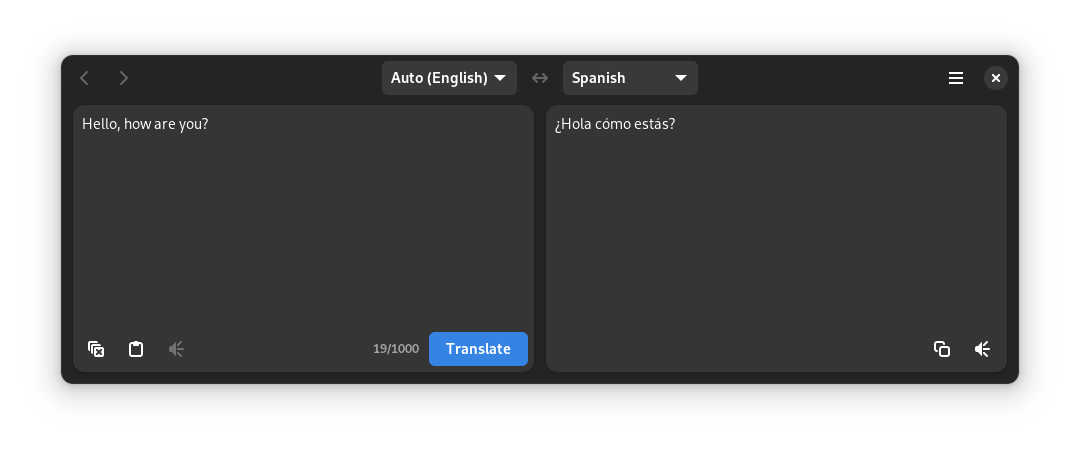The width and height of the screenshot is (1080, 451).
Task: Clear the source text
Action: click(96, 349)
